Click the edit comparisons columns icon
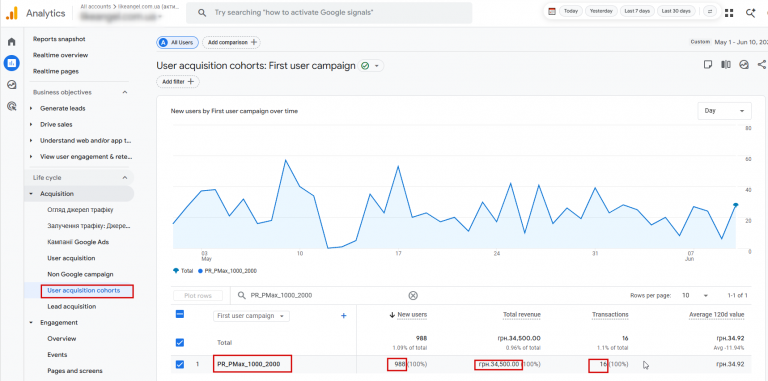 coord(725,65)
